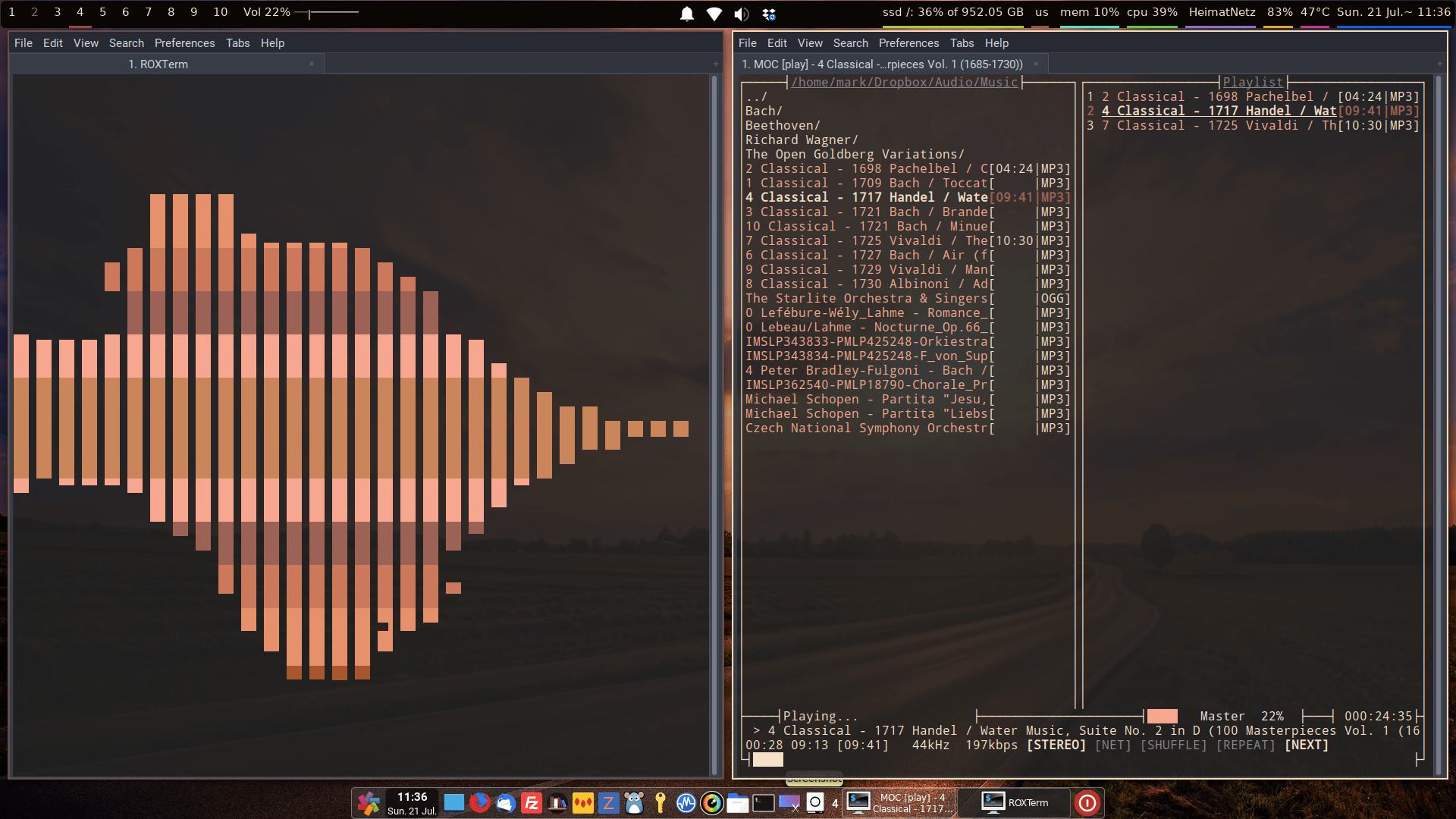Expand the Bach/ directory
The height and width of the screenshot is (819, 1456).
tap(764, 111)
